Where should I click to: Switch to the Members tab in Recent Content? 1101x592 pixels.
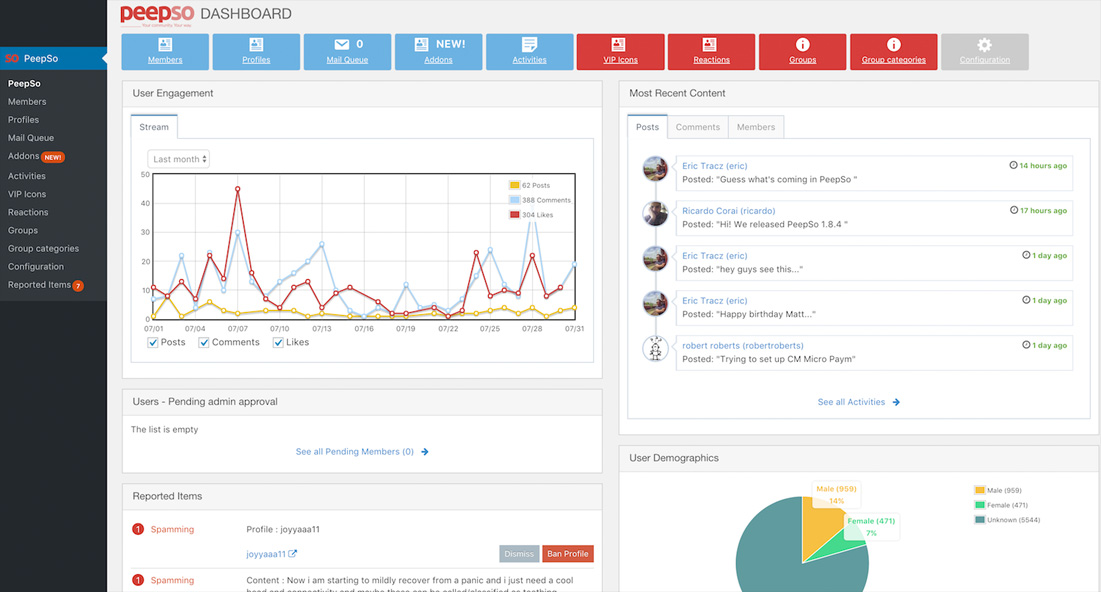[756, 127]
